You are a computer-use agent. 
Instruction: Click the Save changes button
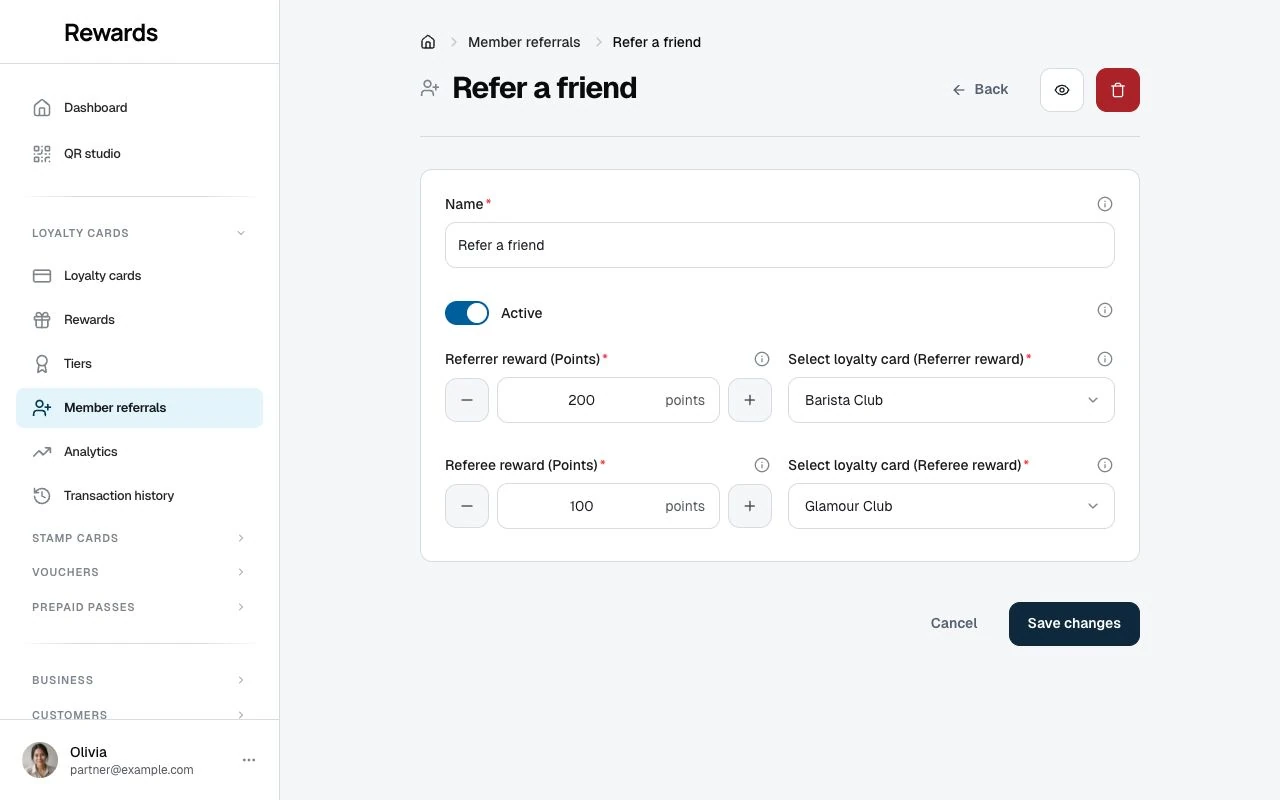pyautogui.click(x=1074, y=624)
